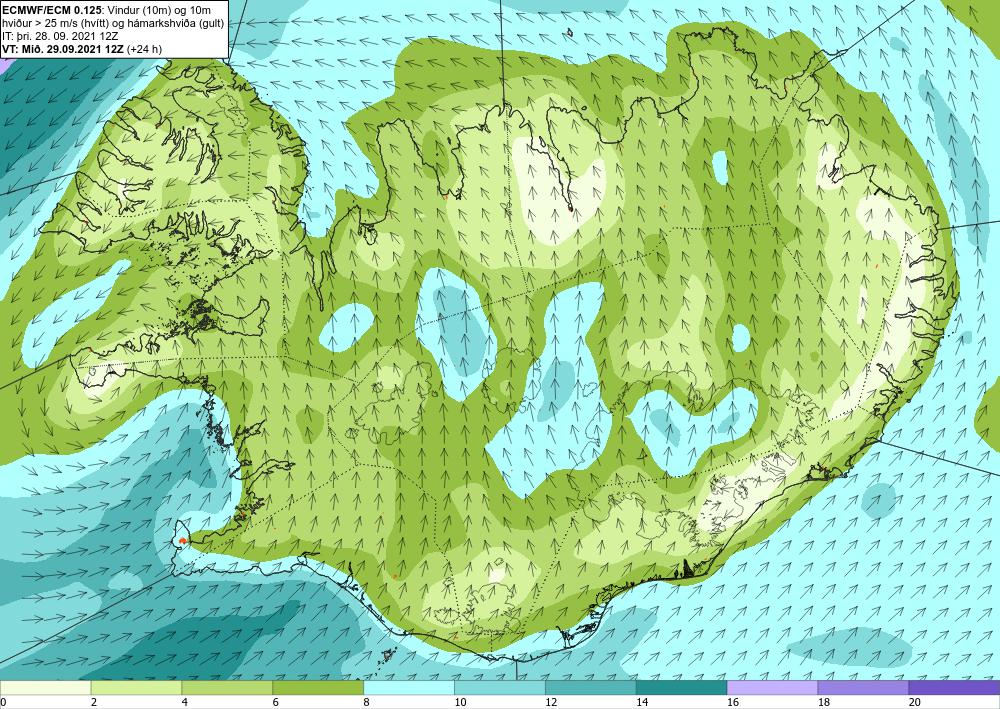Click the pale cream 0–2 m/s legend swatch

pyautogui.click(x=45, y=687)
